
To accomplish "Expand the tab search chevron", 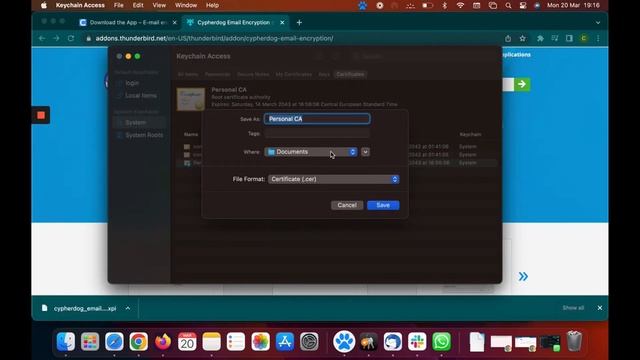I will point(598,23).
